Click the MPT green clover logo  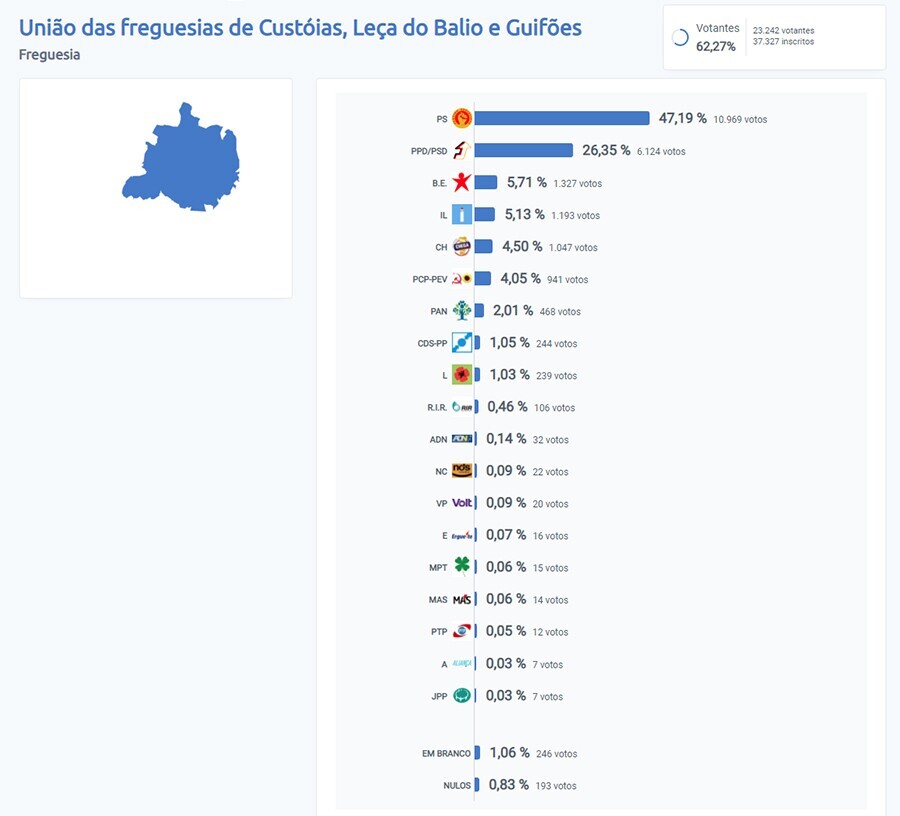[461, 567]
